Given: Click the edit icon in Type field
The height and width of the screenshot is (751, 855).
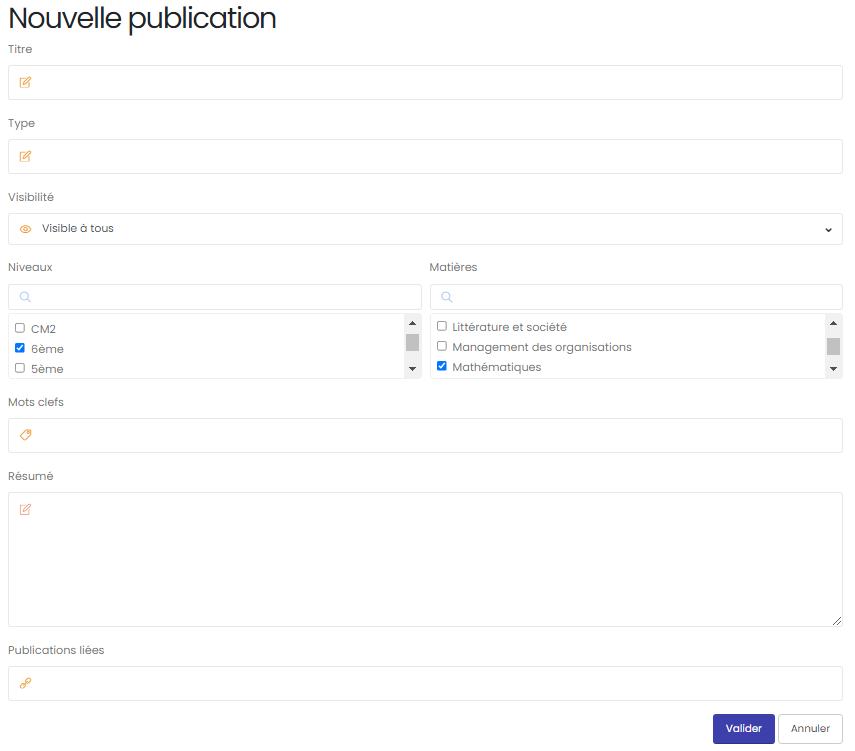Looking at the screenshot, I should (x=25, y=157).
